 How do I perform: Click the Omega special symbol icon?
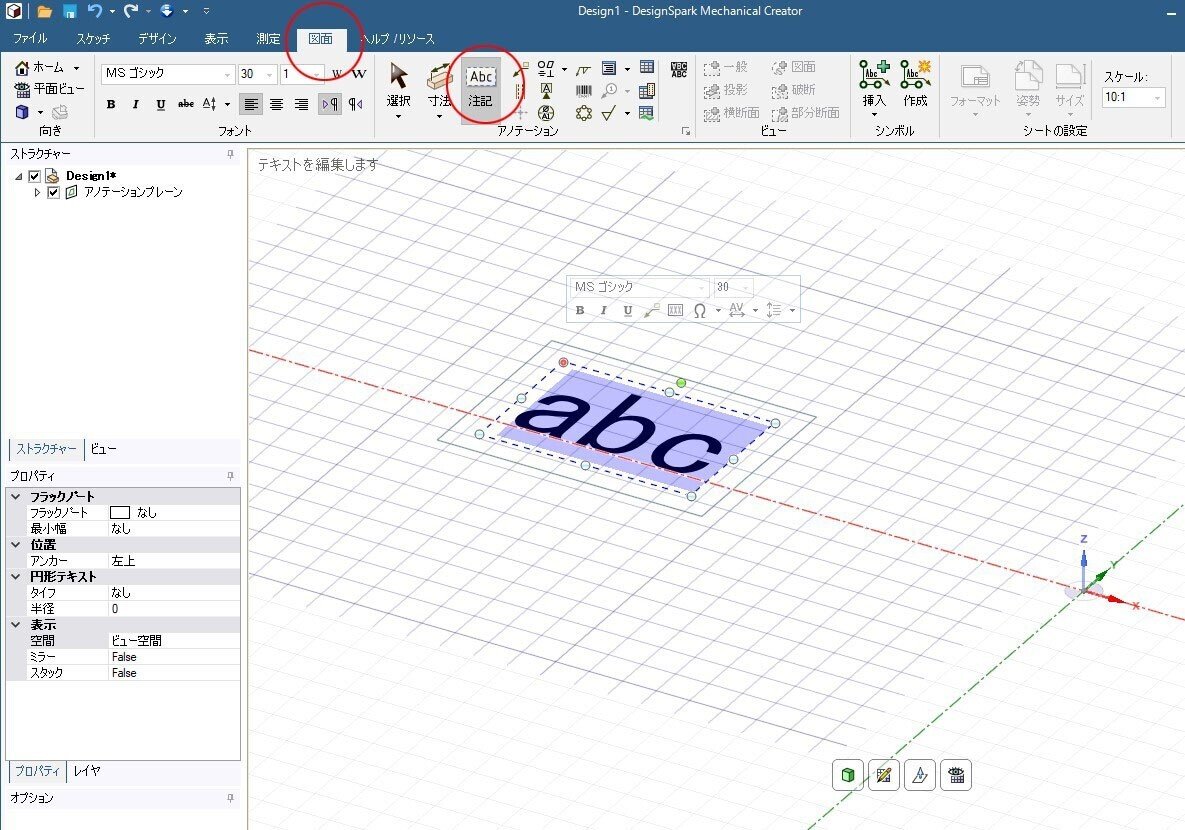point(700,310)
